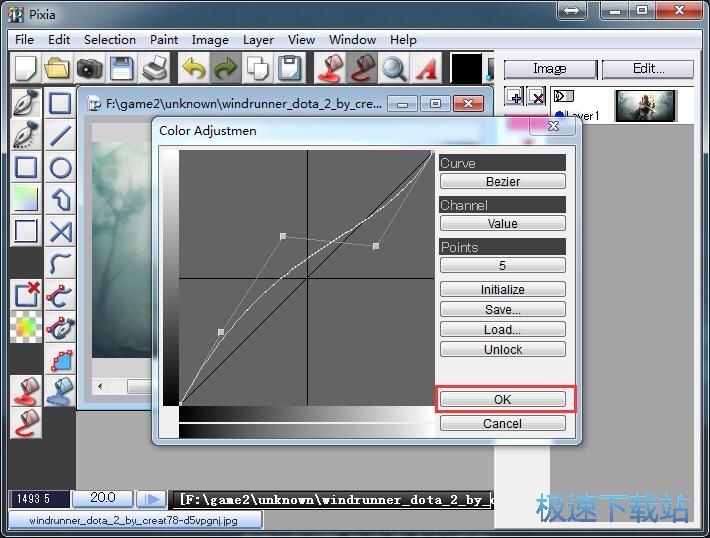Open the Layer menu

pyautogui.click(x=258, y=40)
